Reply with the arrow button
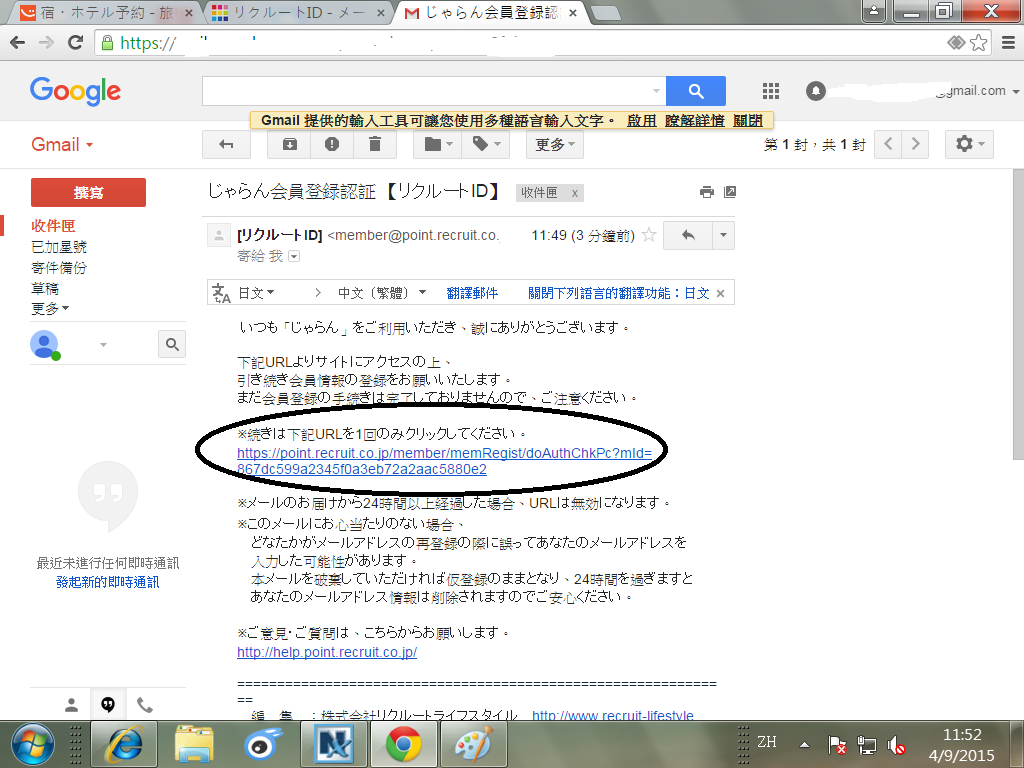This screenshot has width=1024, height=768. 688,235
